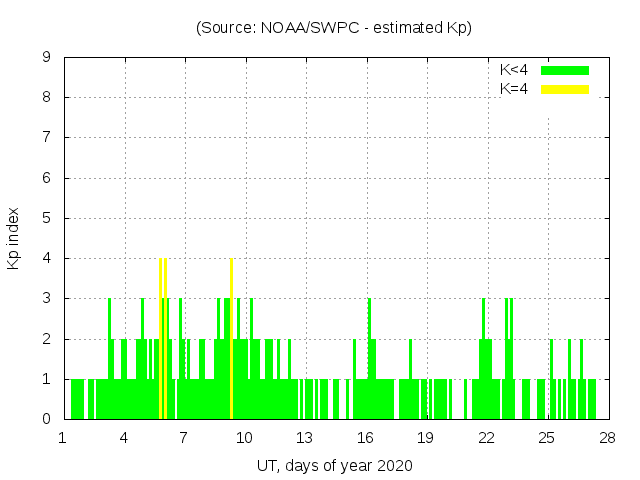Select x-axis tick label 28

click(x=607, y=437)
